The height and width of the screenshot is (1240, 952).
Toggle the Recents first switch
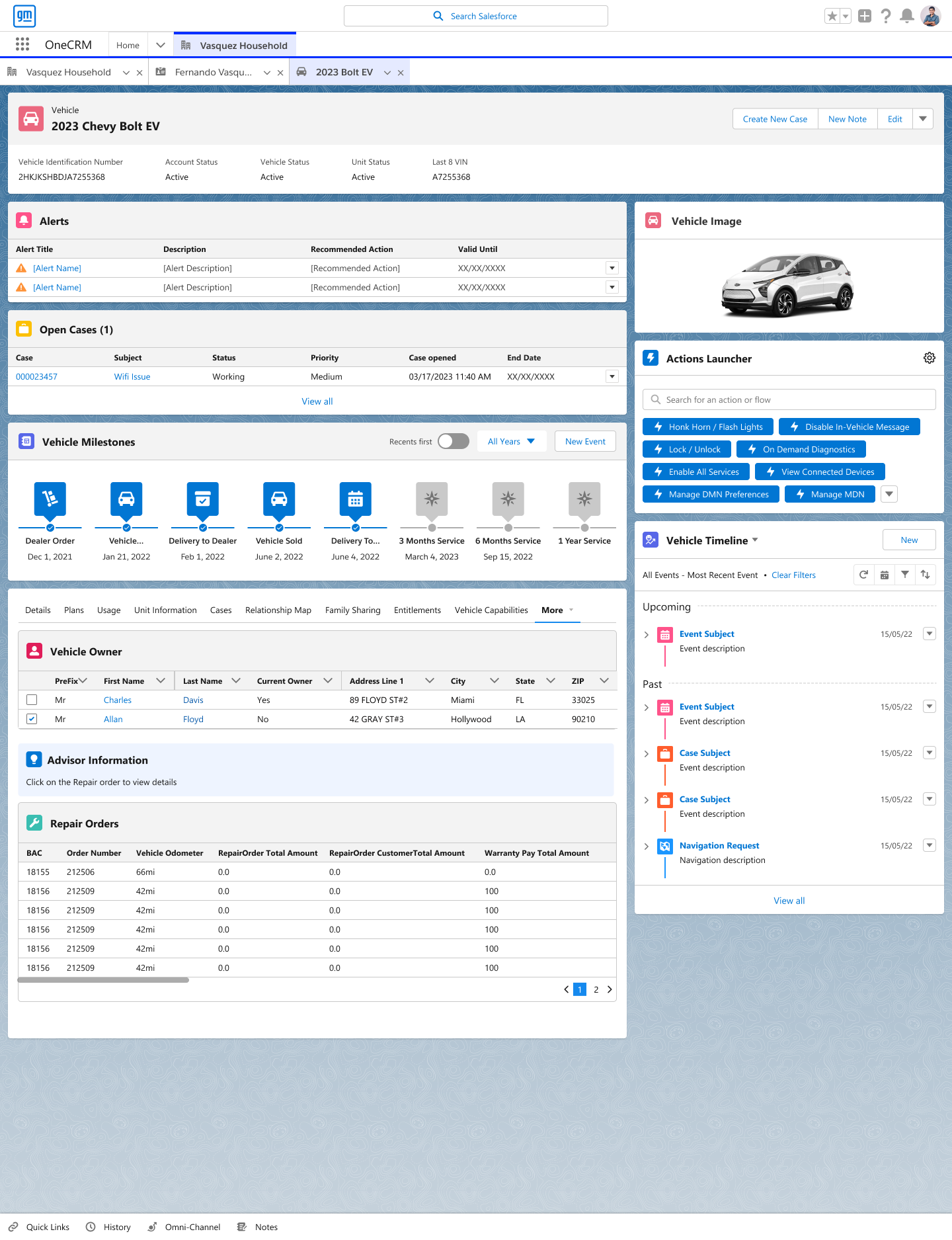(454, 441)
